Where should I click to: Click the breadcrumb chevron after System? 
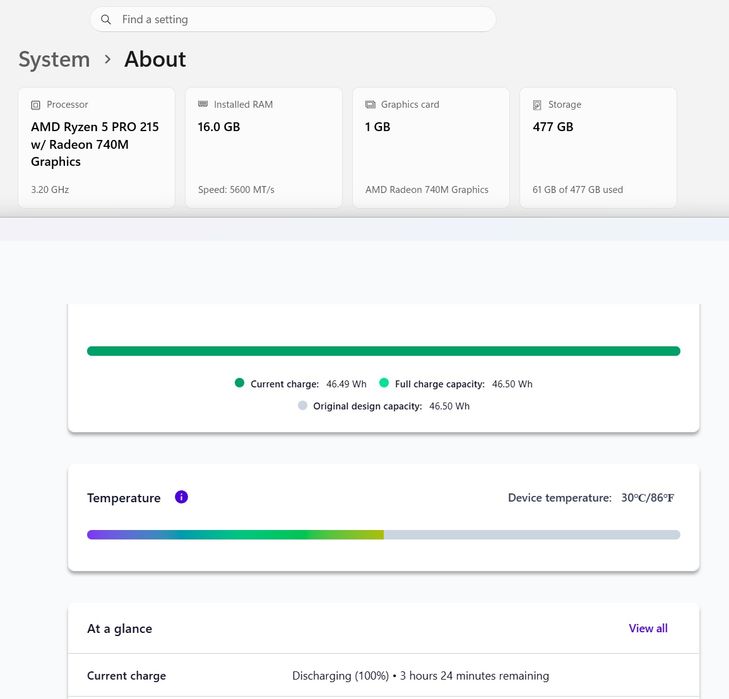pyautogui.click(x=108, y=60)
